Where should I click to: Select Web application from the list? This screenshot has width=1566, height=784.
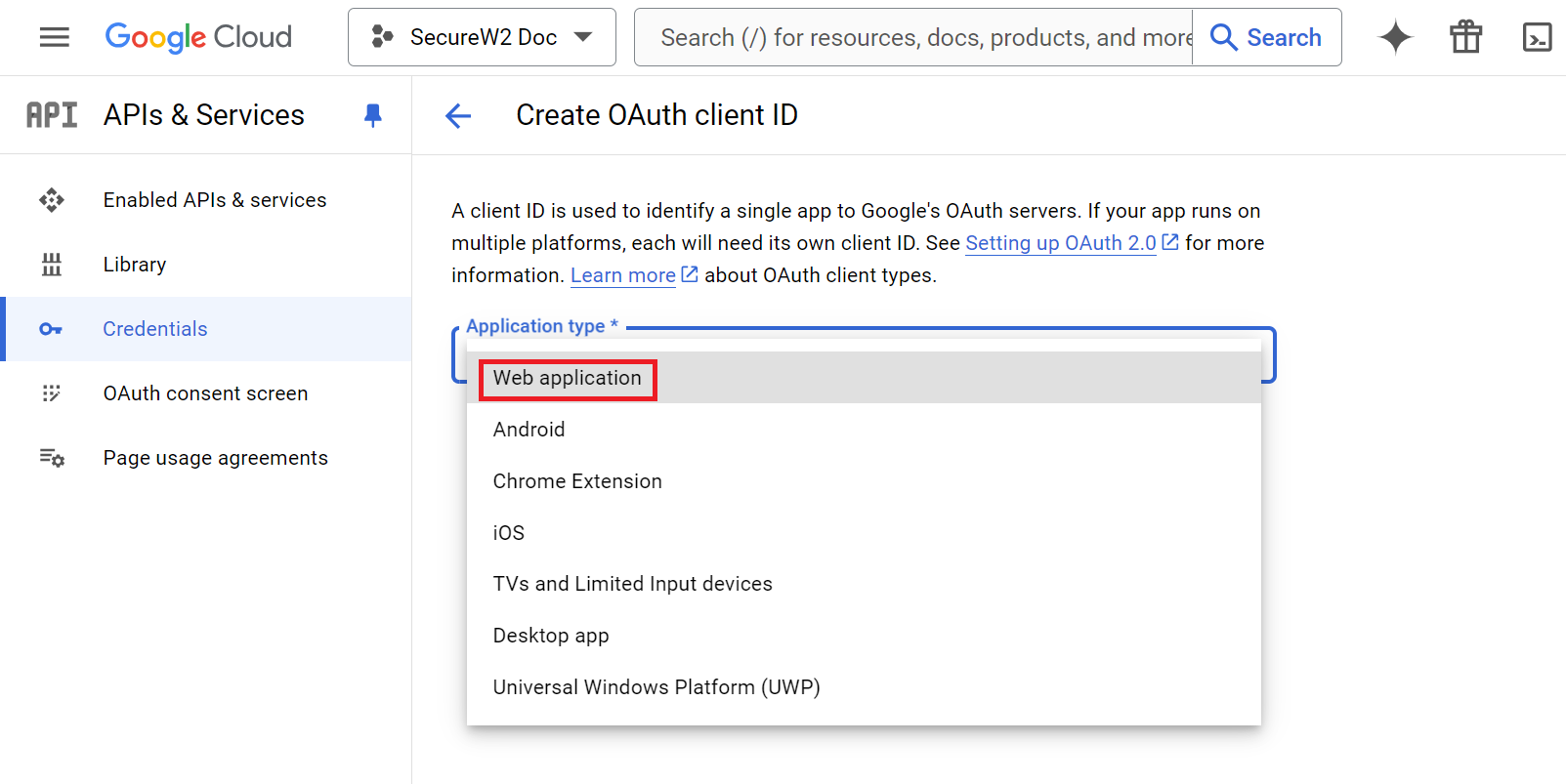pos(568,378)
